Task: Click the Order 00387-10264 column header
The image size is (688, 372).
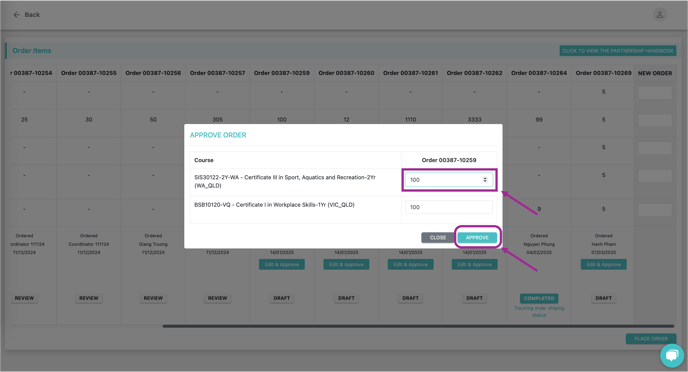Action: coord(539,73)
